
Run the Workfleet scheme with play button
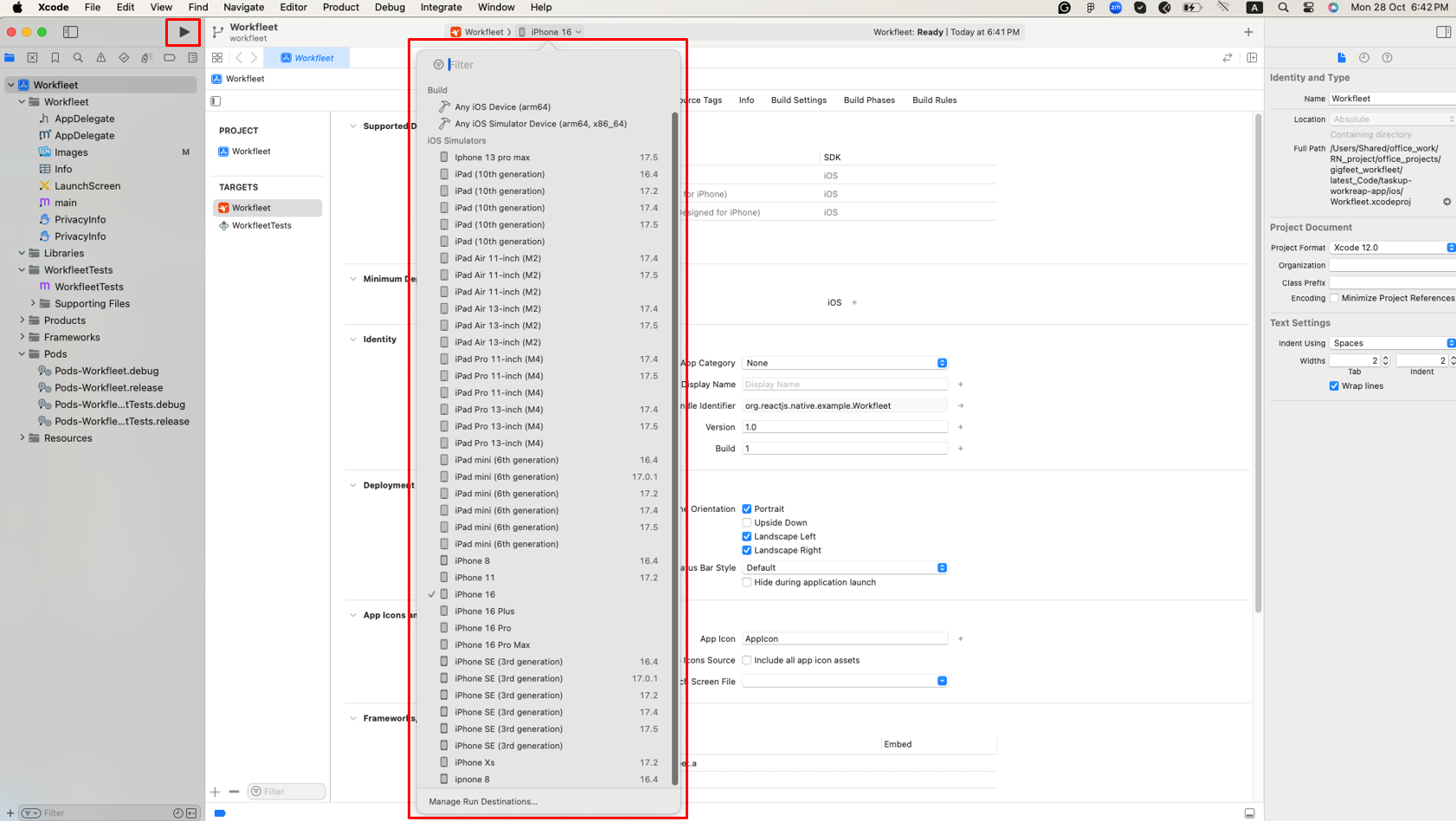click(184, 32)
